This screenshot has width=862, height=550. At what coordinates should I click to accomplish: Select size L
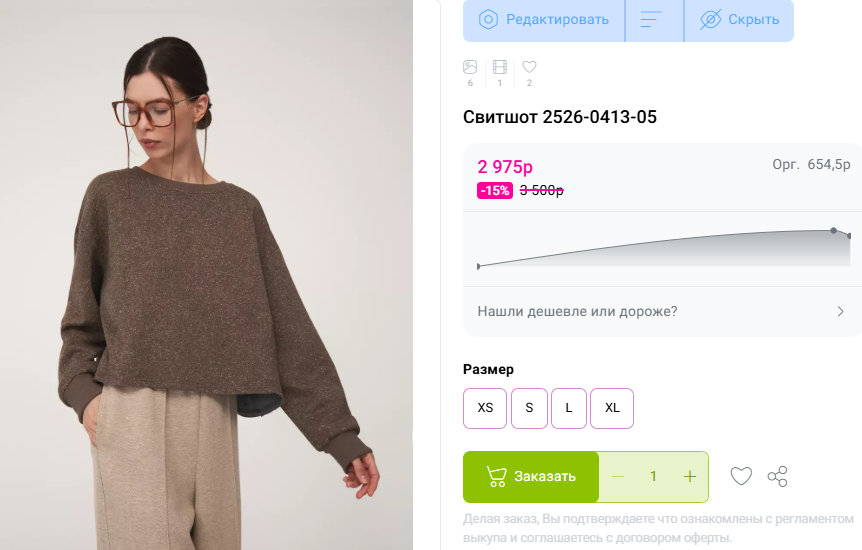tap(569, 408)
